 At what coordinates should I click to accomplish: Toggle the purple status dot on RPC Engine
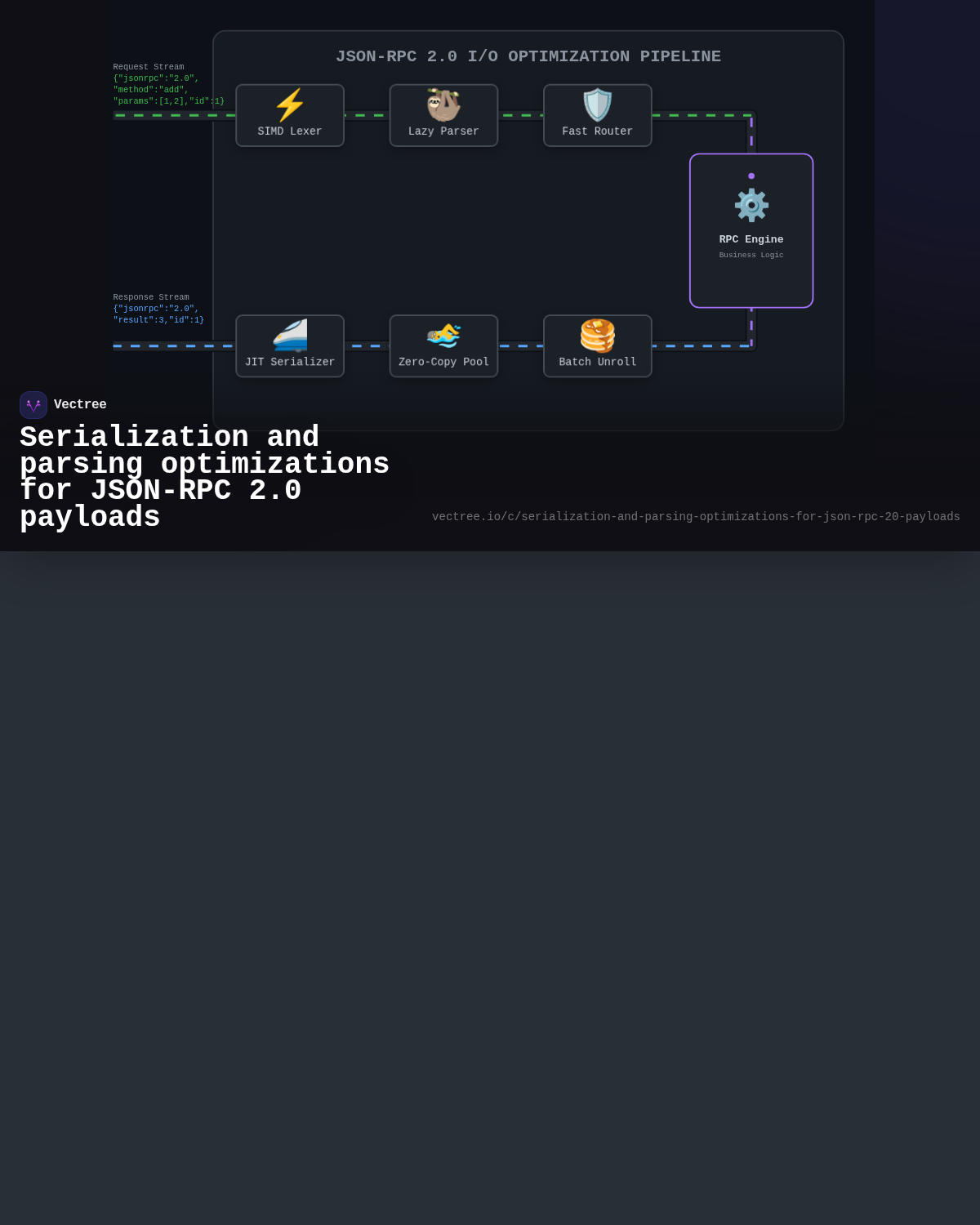coord(751,174)
